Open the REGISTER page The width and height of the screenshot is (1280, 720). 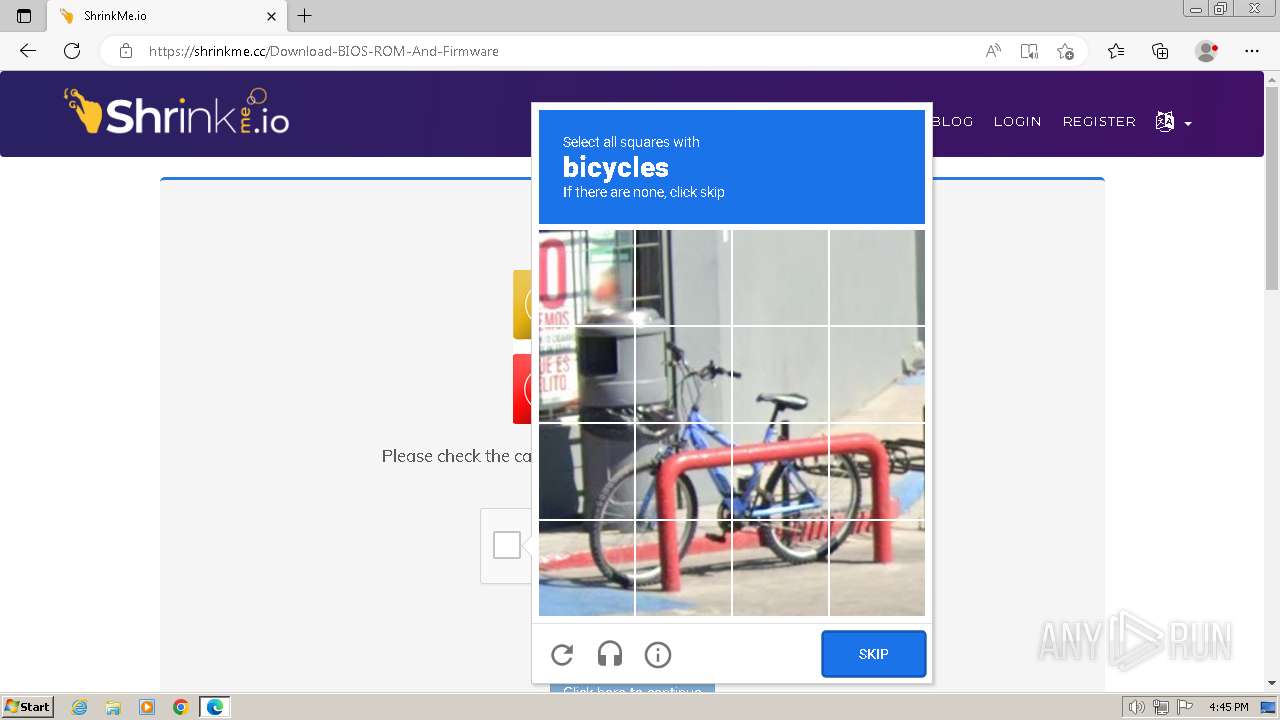pos(1099,121)
